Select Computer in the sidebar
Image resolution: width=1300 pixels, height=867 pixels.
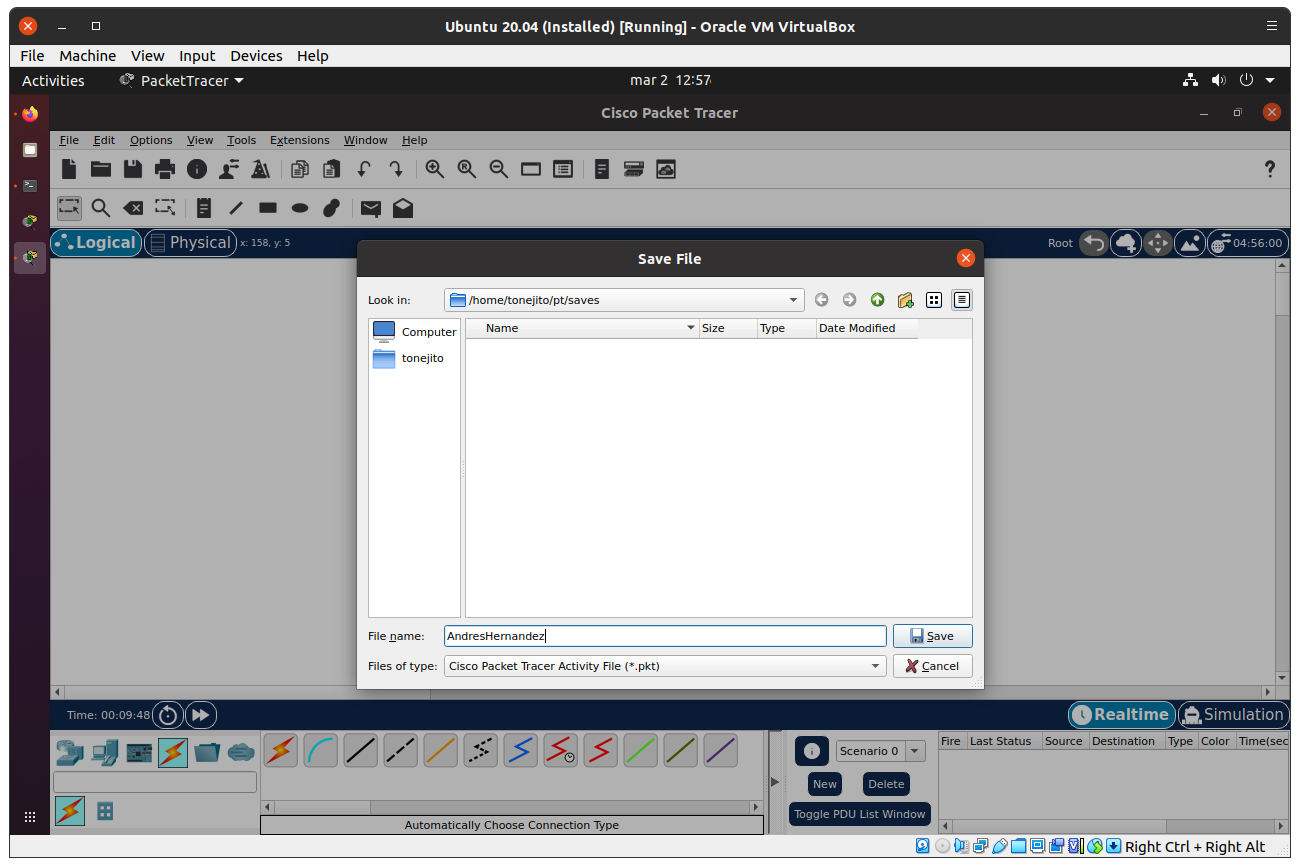click(414, 332)
